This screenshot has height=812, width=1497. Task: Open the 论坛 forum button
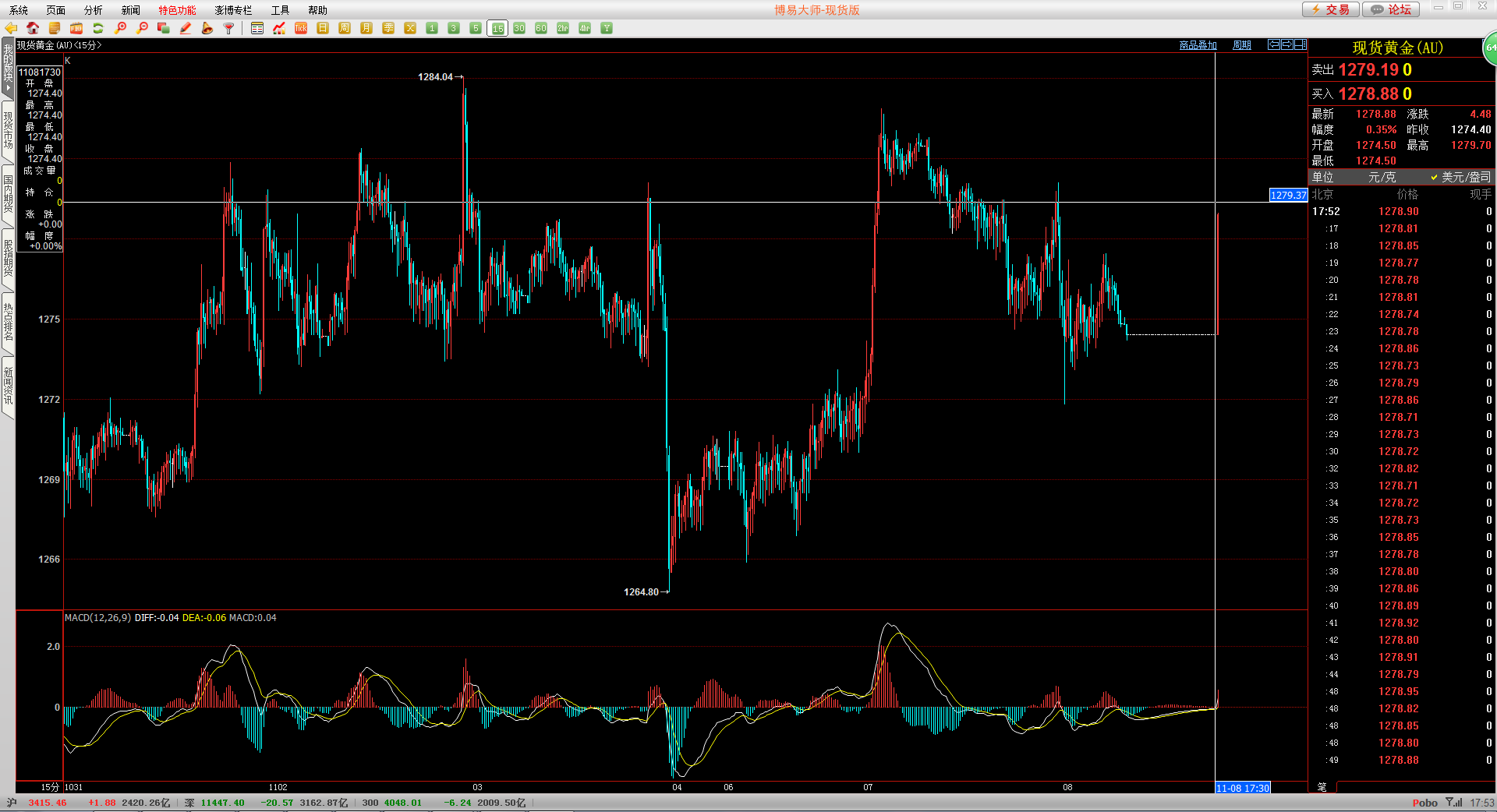[1392, 9]
